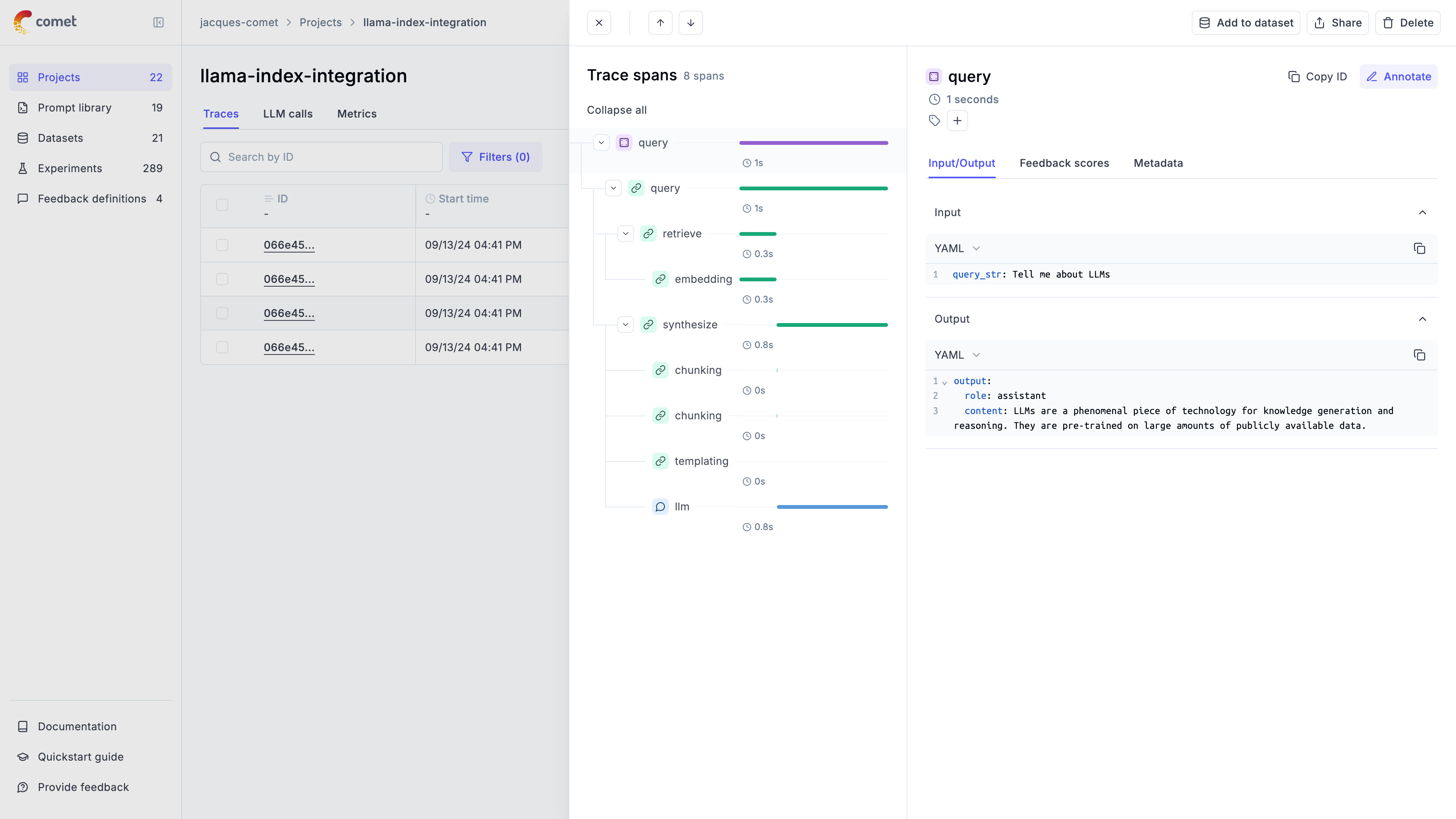1456x819 pixels.
Task: Select the last trace row checkbox
Action: [222, 347]
